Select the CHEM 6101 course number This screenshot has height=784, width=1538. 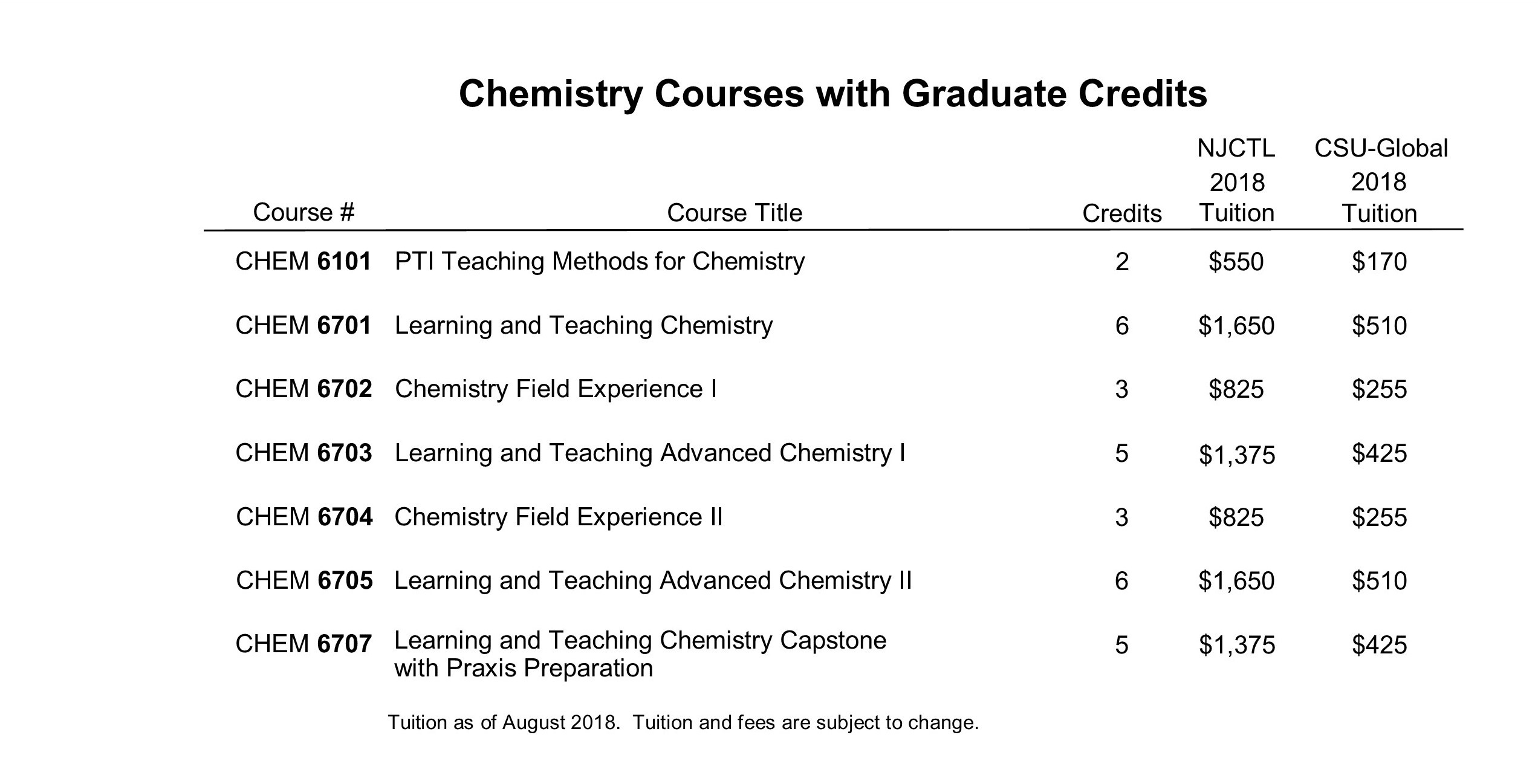coord(303,262)
